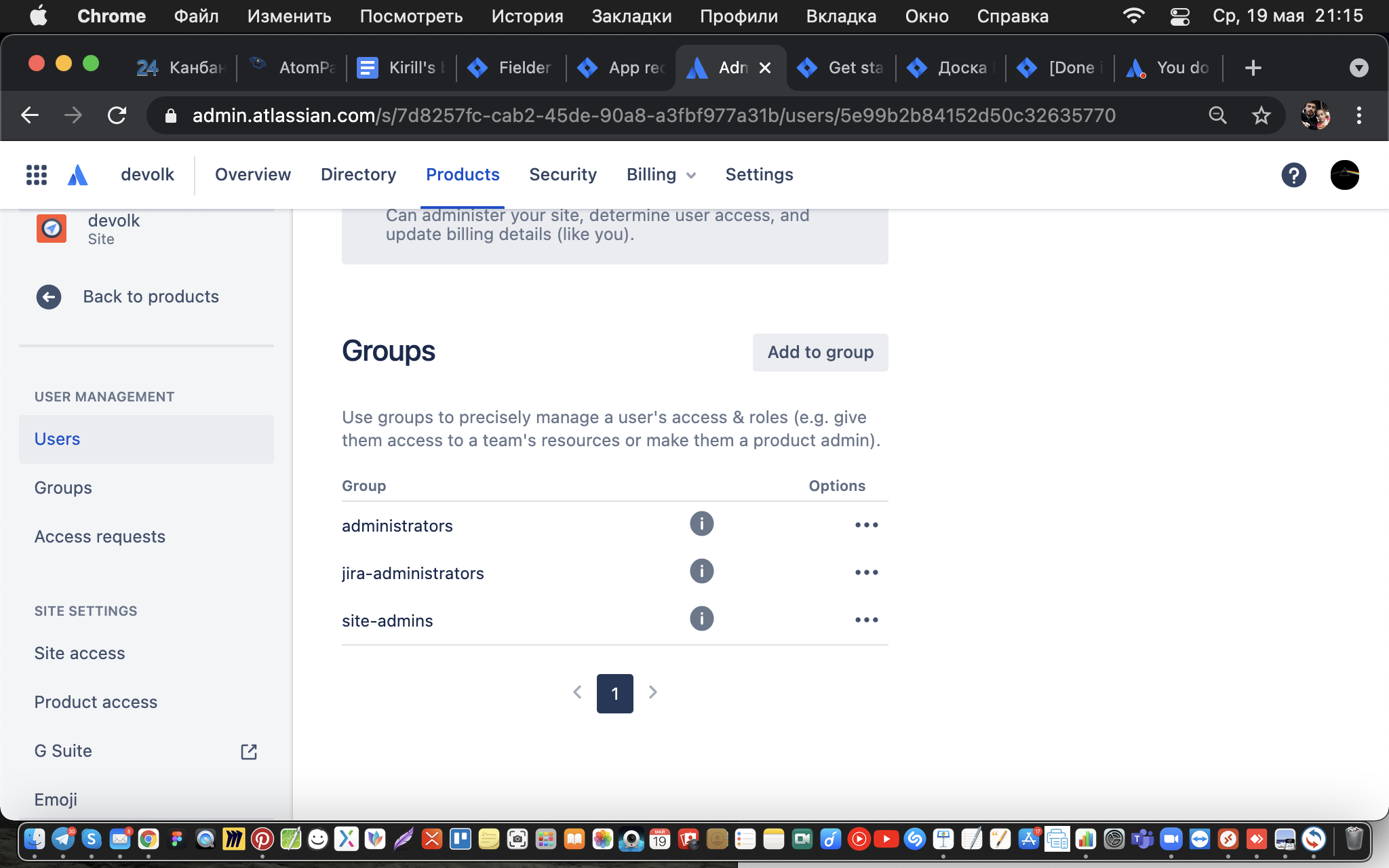Click the Back to products link
1389x868 pixels.
point(151,296)
